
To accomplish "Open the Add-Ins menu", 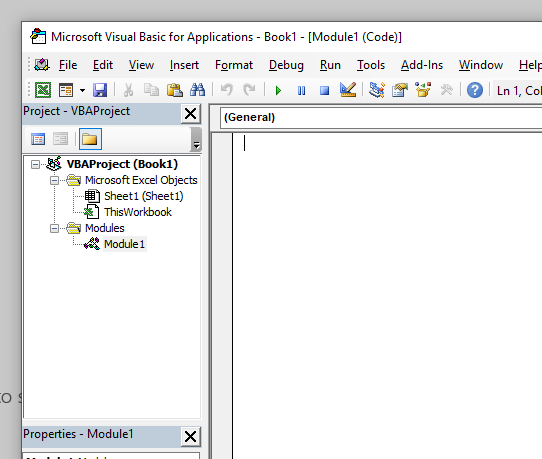I will click(422, 65).
